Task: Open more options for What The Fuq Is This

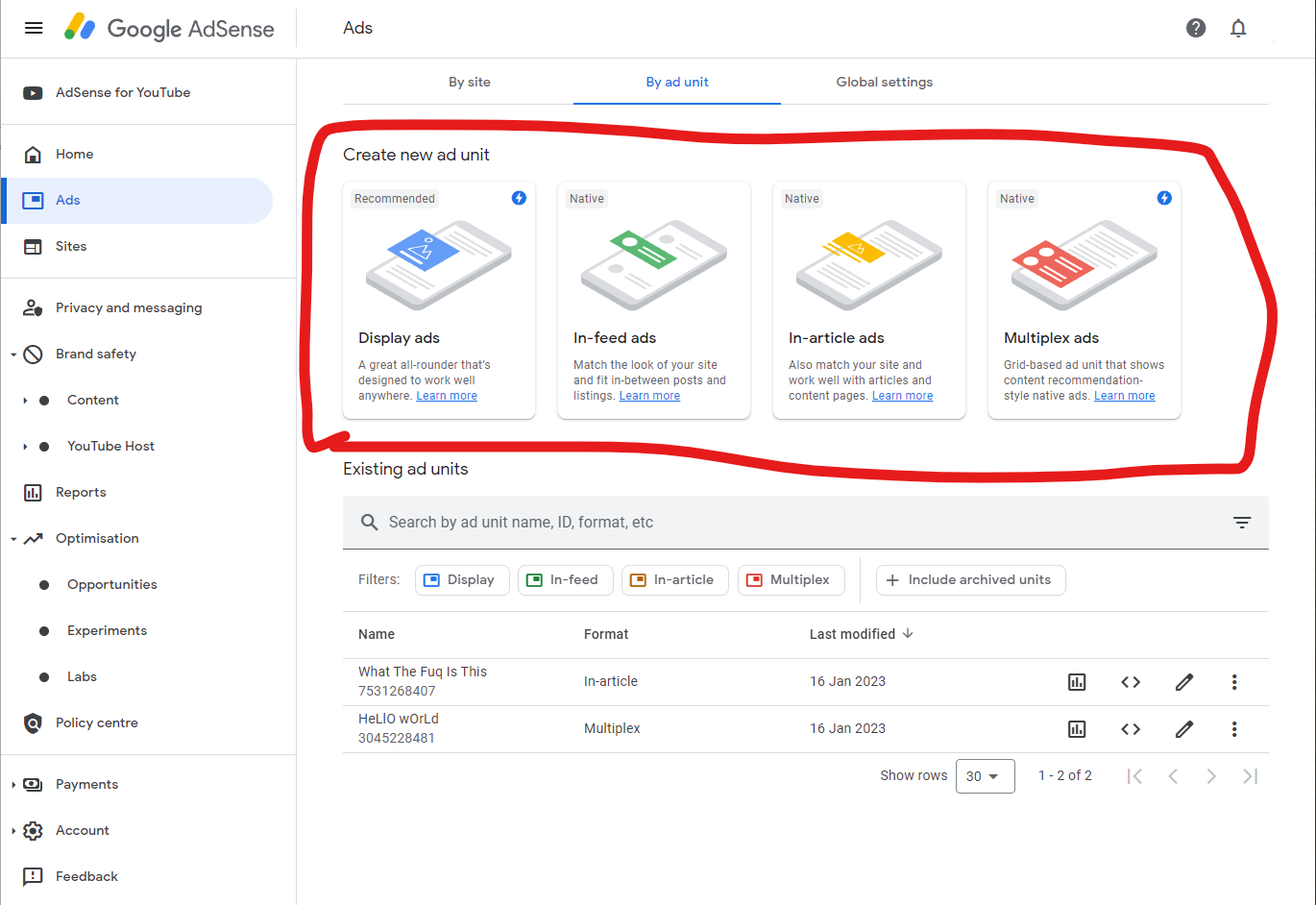Action: coord(1234,682)
